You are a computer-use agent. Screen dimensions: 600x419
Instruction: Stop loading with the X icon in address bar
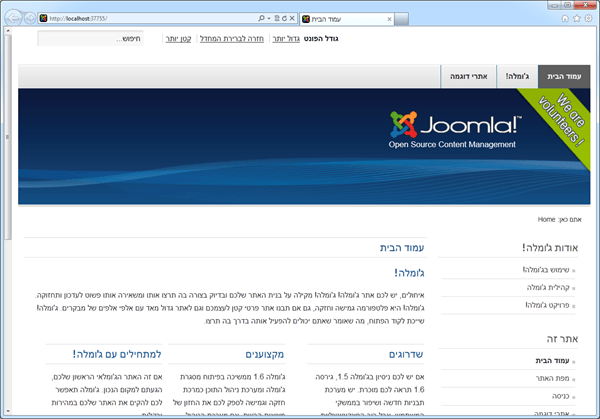292,18
